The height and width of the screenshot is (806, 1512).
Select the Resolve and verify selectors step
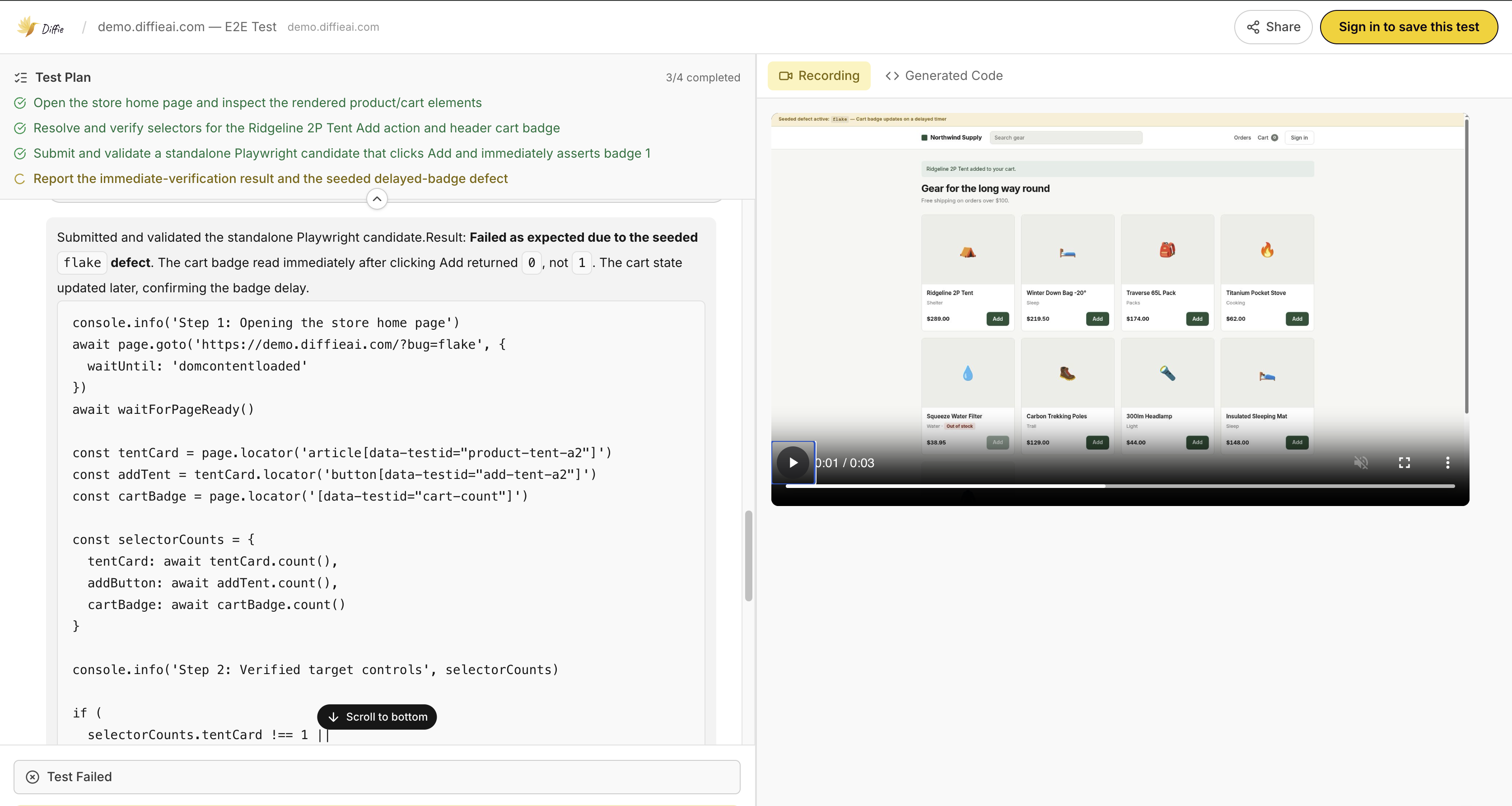click(296, 128)
